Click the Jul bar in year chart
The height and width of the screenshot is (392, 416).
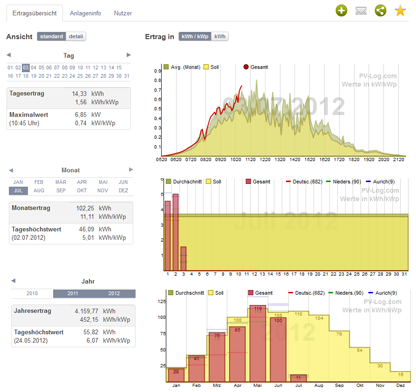pos(298,378)
